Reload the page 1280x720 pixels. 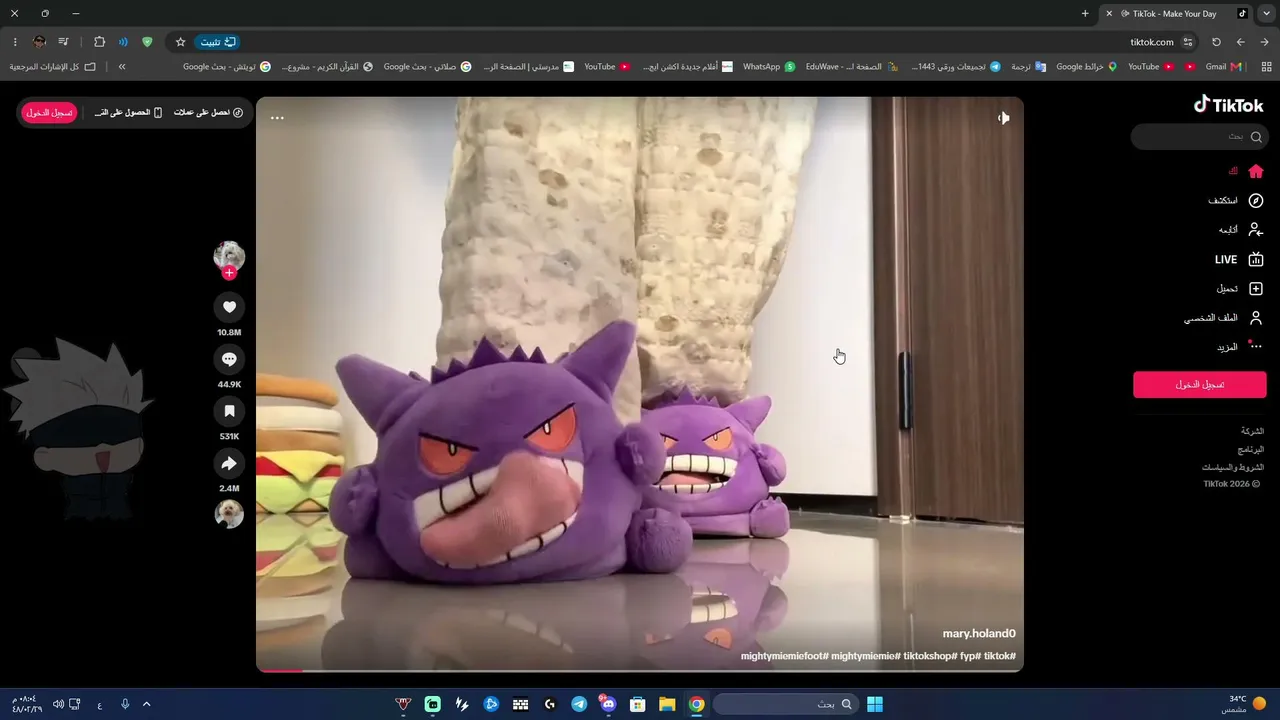point(1216,42)
